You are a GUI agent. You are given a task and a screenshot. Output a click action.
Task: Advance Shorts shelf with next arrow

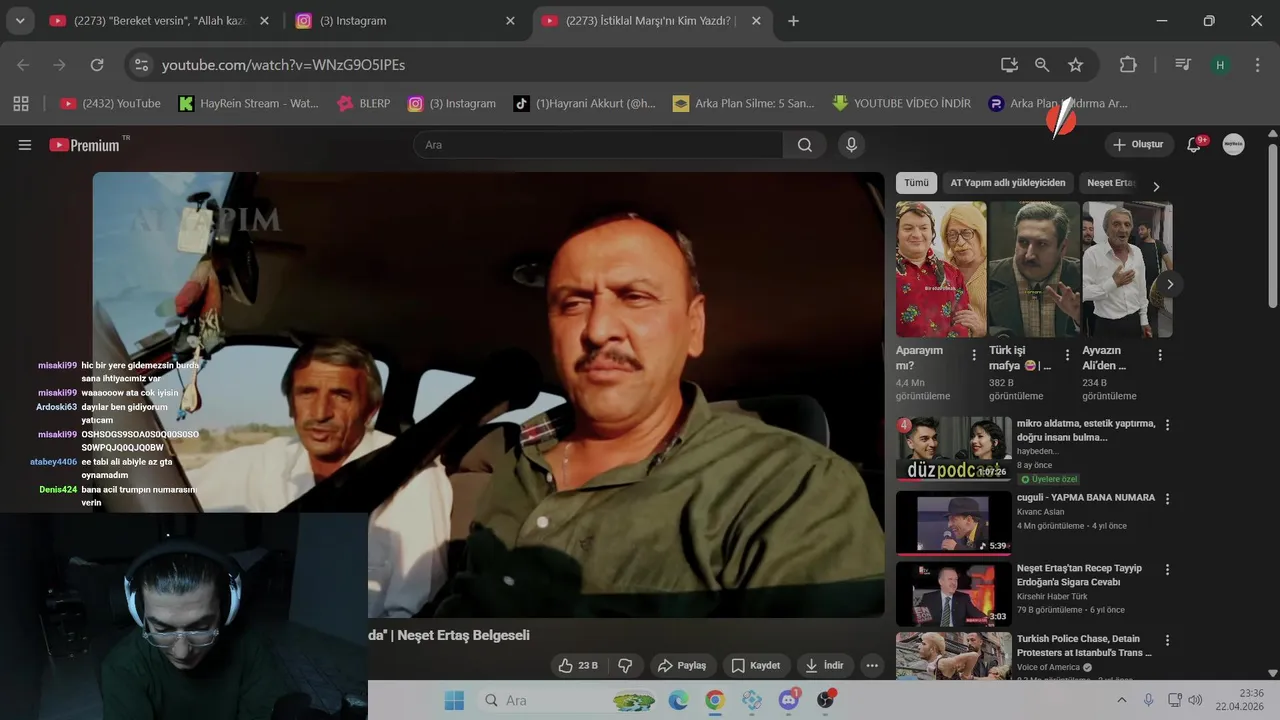click(x=1170, y=284)
